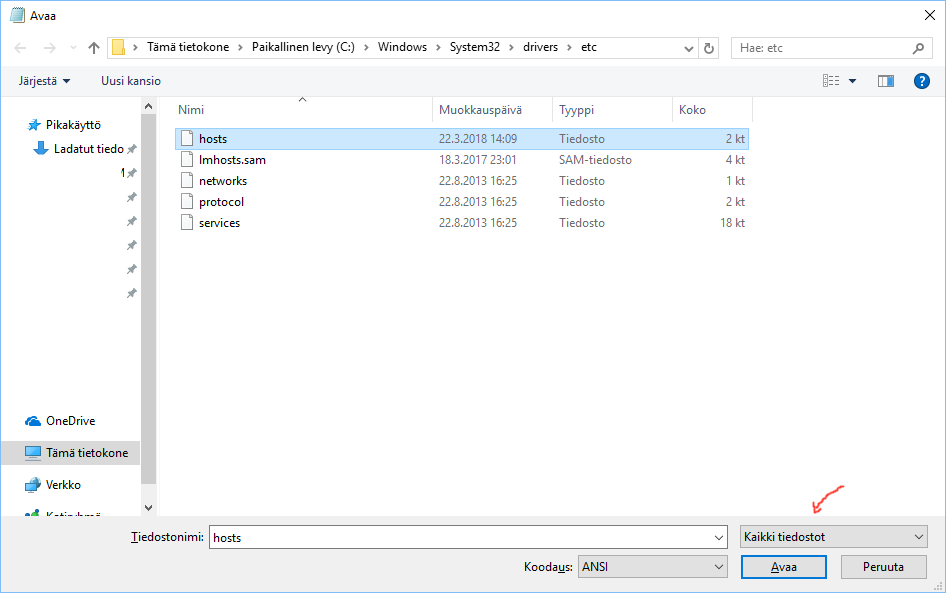
Task: Click the Avaa button
Action: click(x=783, y=567)
